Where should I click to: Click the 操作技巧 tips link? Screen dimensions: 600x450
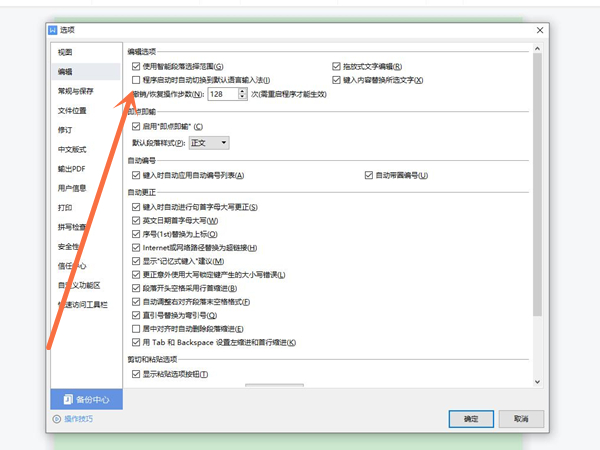point(78,419)
